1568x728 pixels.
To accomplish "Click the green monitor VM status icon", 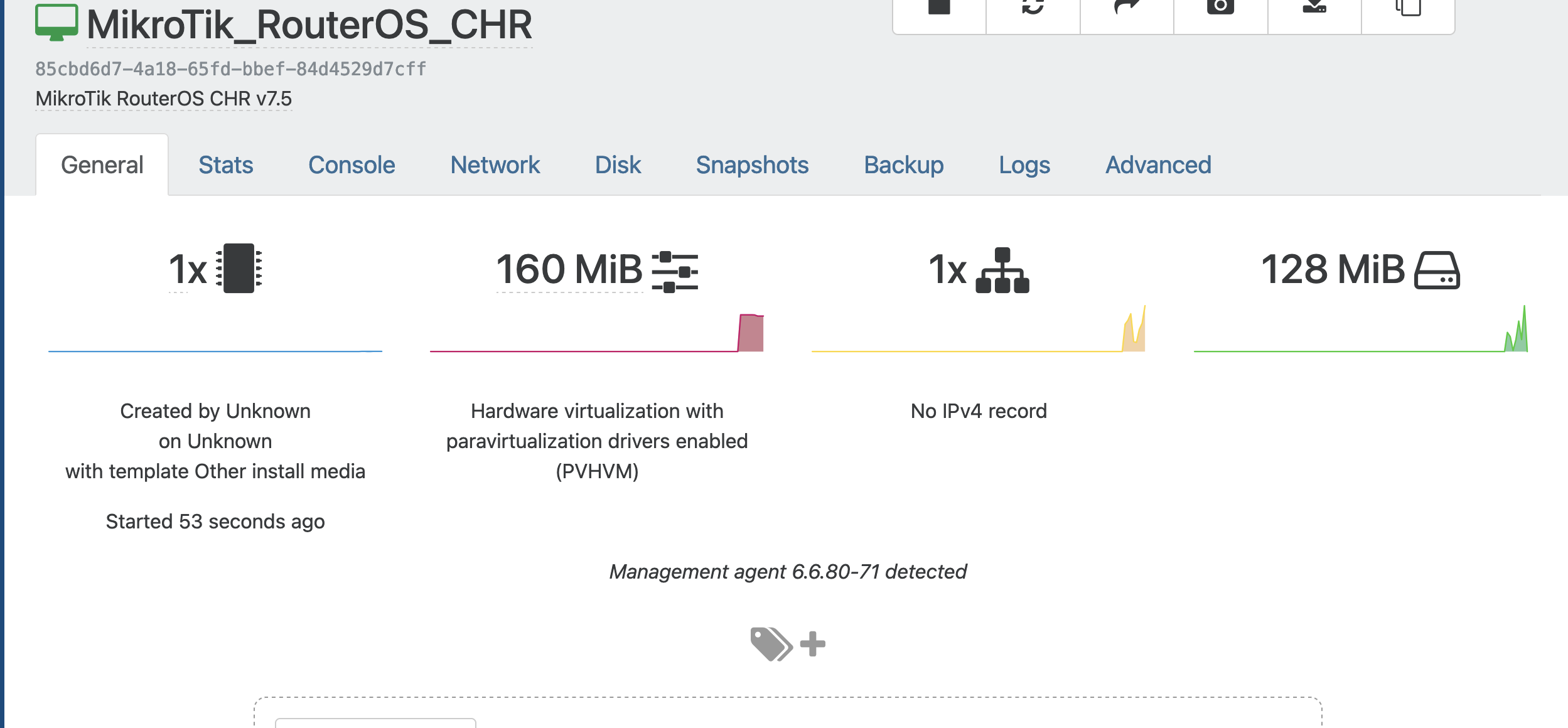I will coord(56,23).
